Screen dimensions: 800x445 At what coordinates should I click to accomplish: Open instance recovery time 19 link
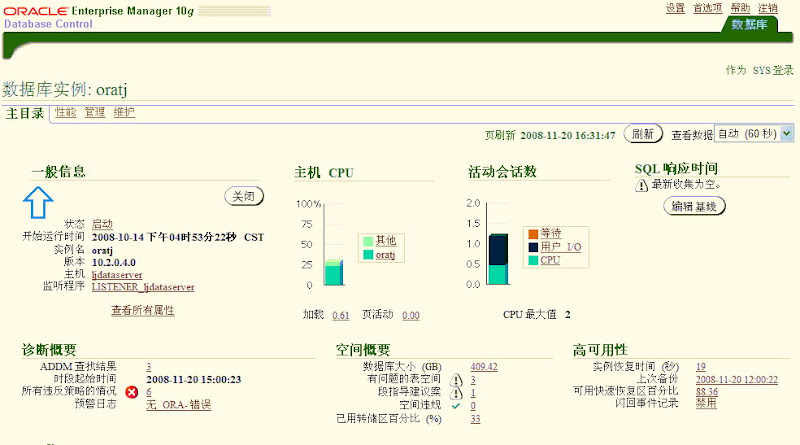coord(701,366)
